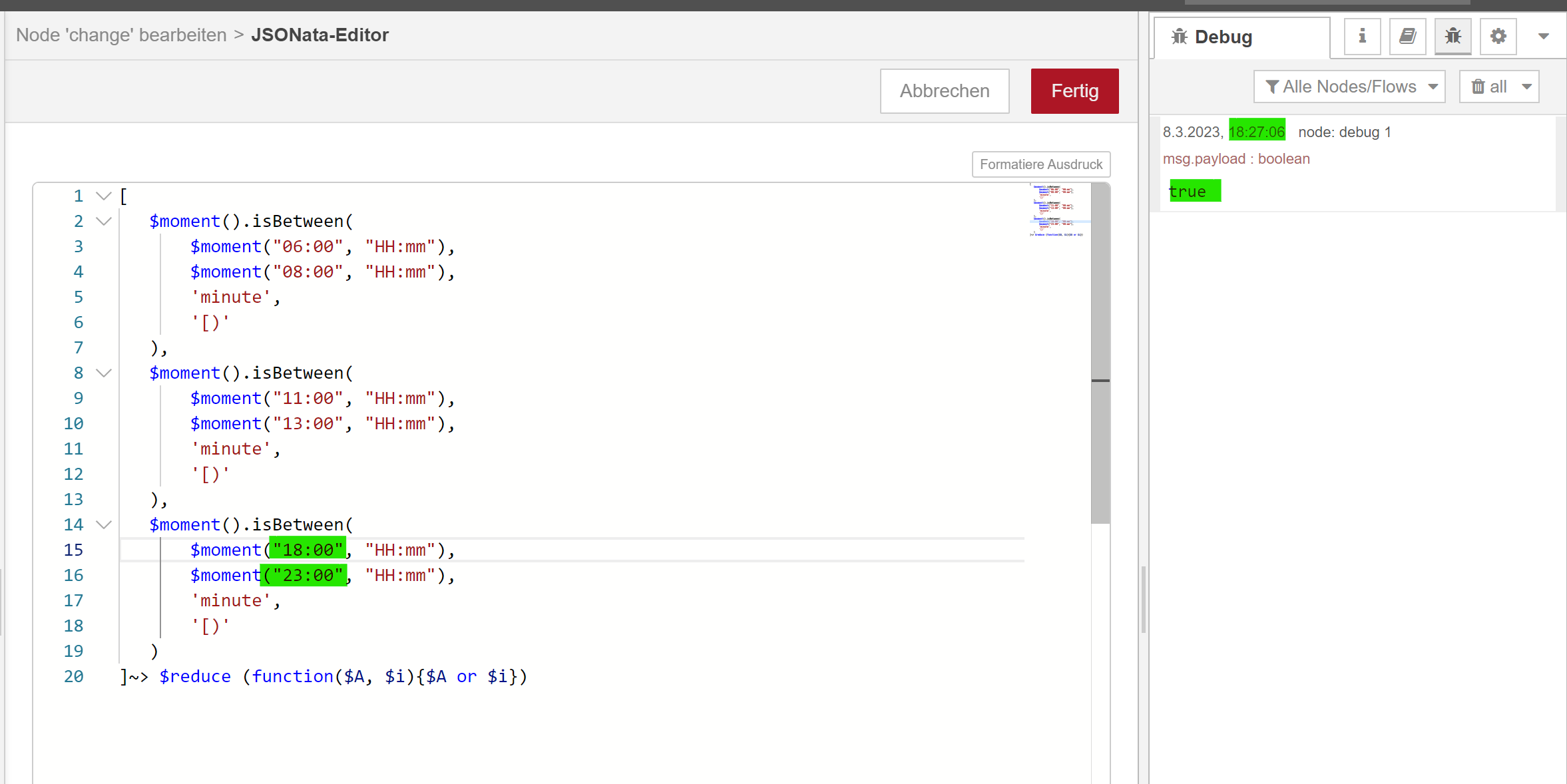Image resolution: width=1567 pixels, height=784 pixels.
Task: Collapse isBetween block at line 14
Action: click(x=103, y=524)
